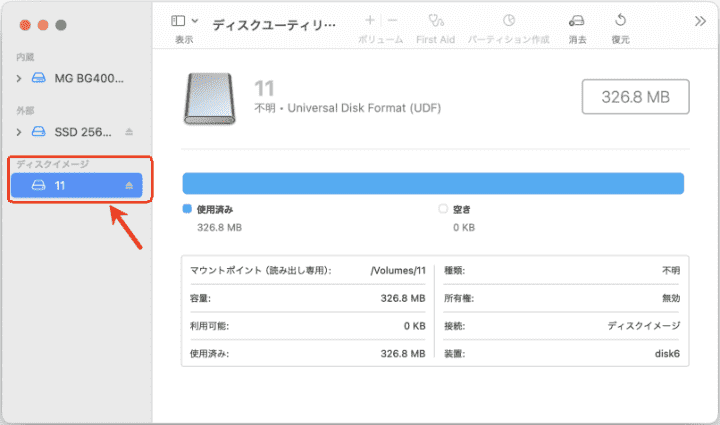Click the 326.8 MB capacity box
Viewport: 720px width, 425px height.
[636, 97]
